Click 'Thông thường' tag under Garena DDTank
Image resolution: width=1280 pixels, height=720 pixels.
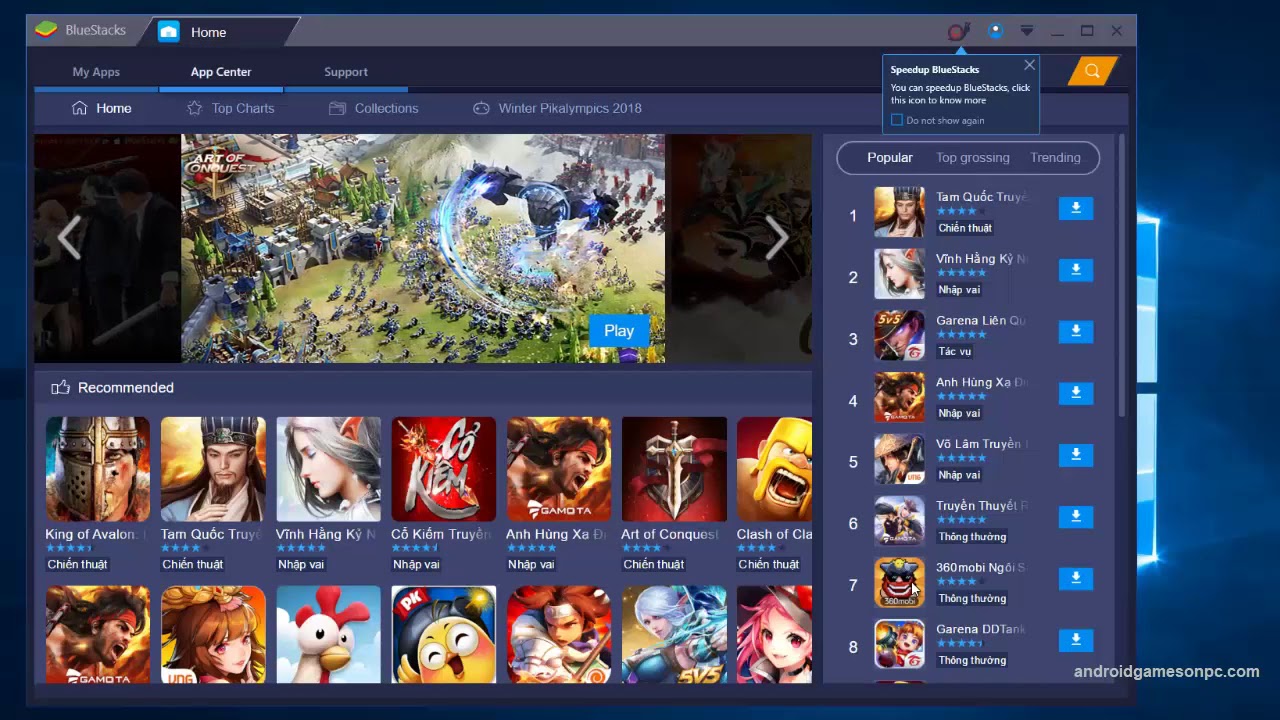click(972, 661)
